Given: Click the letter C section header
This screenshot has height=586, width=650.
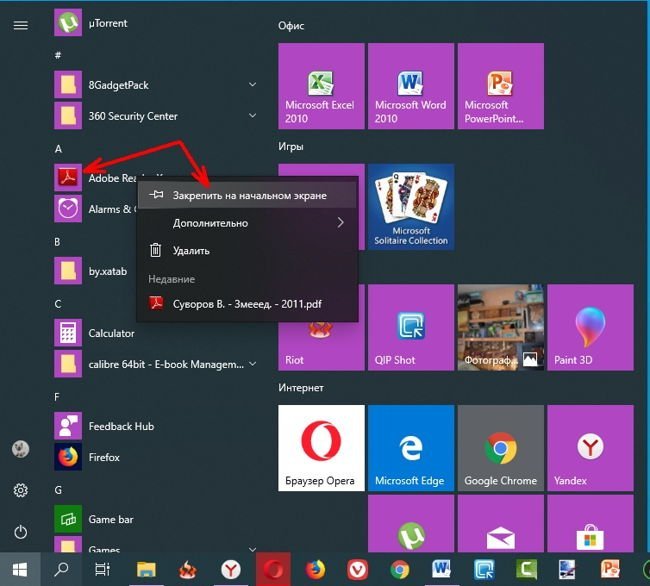Looking at the screenshot, I should click(x=58, y=304).
